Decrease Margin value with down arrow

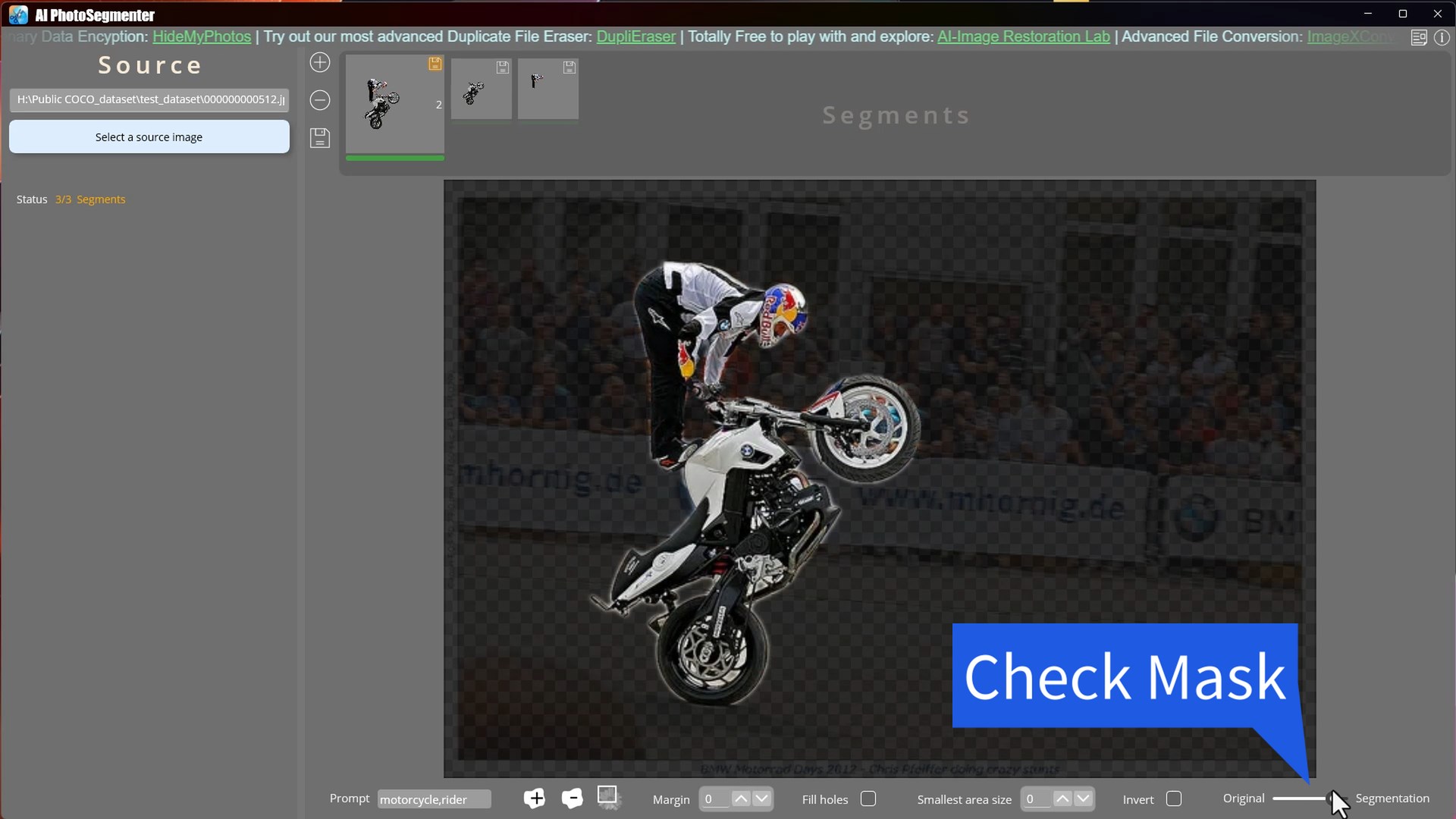pyautogui.click(x=762, y=799)
